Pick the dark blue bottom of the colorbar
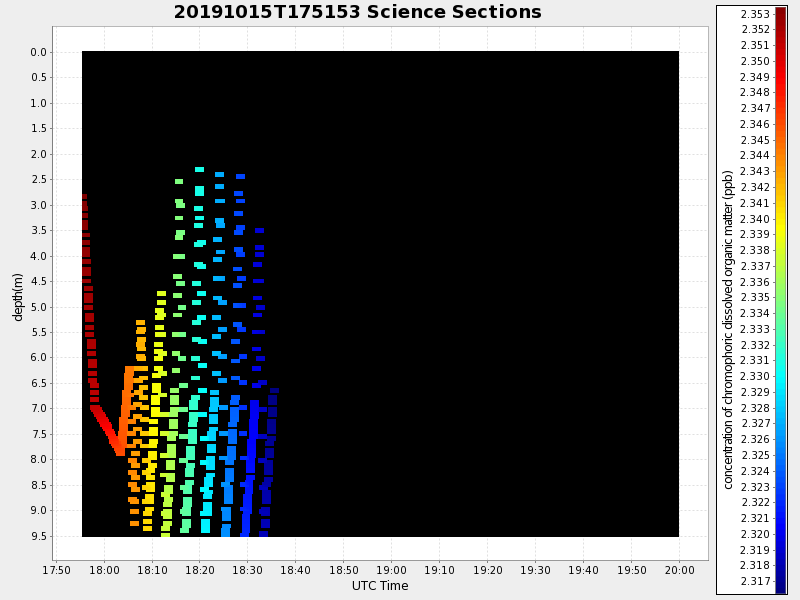The image size is (800, 600). click(780, 587)
